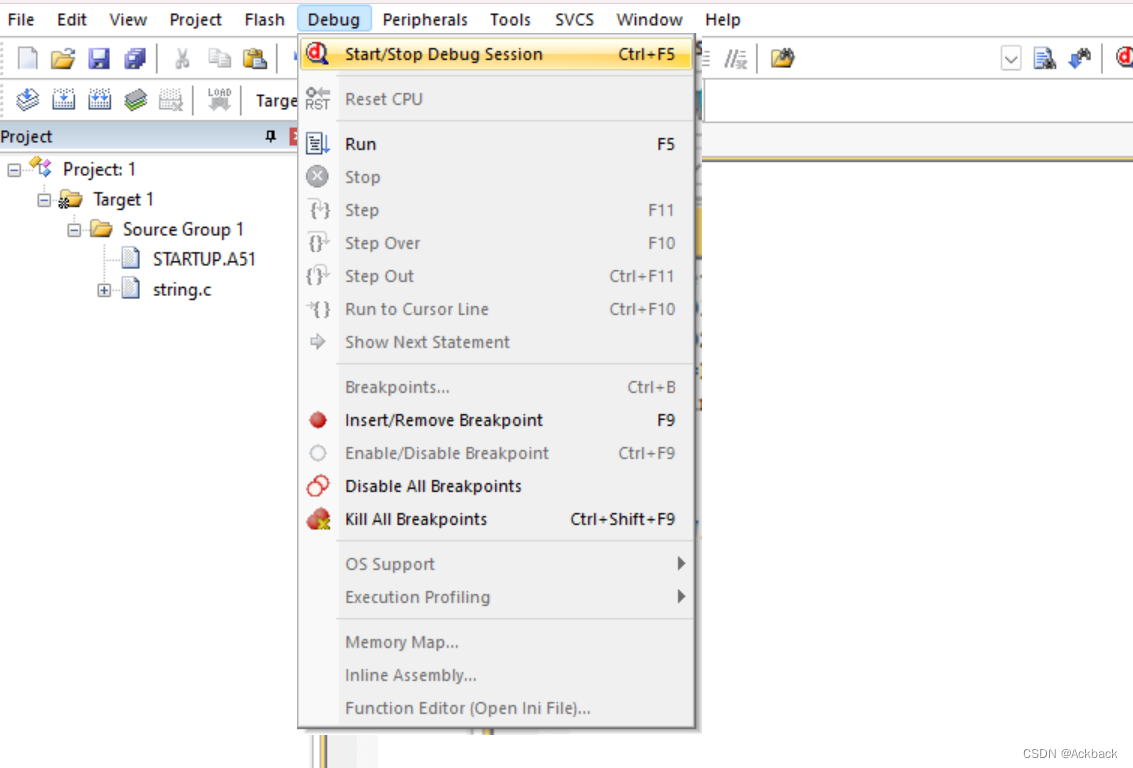Click the Copy toolbar icon

click(219, 58)
